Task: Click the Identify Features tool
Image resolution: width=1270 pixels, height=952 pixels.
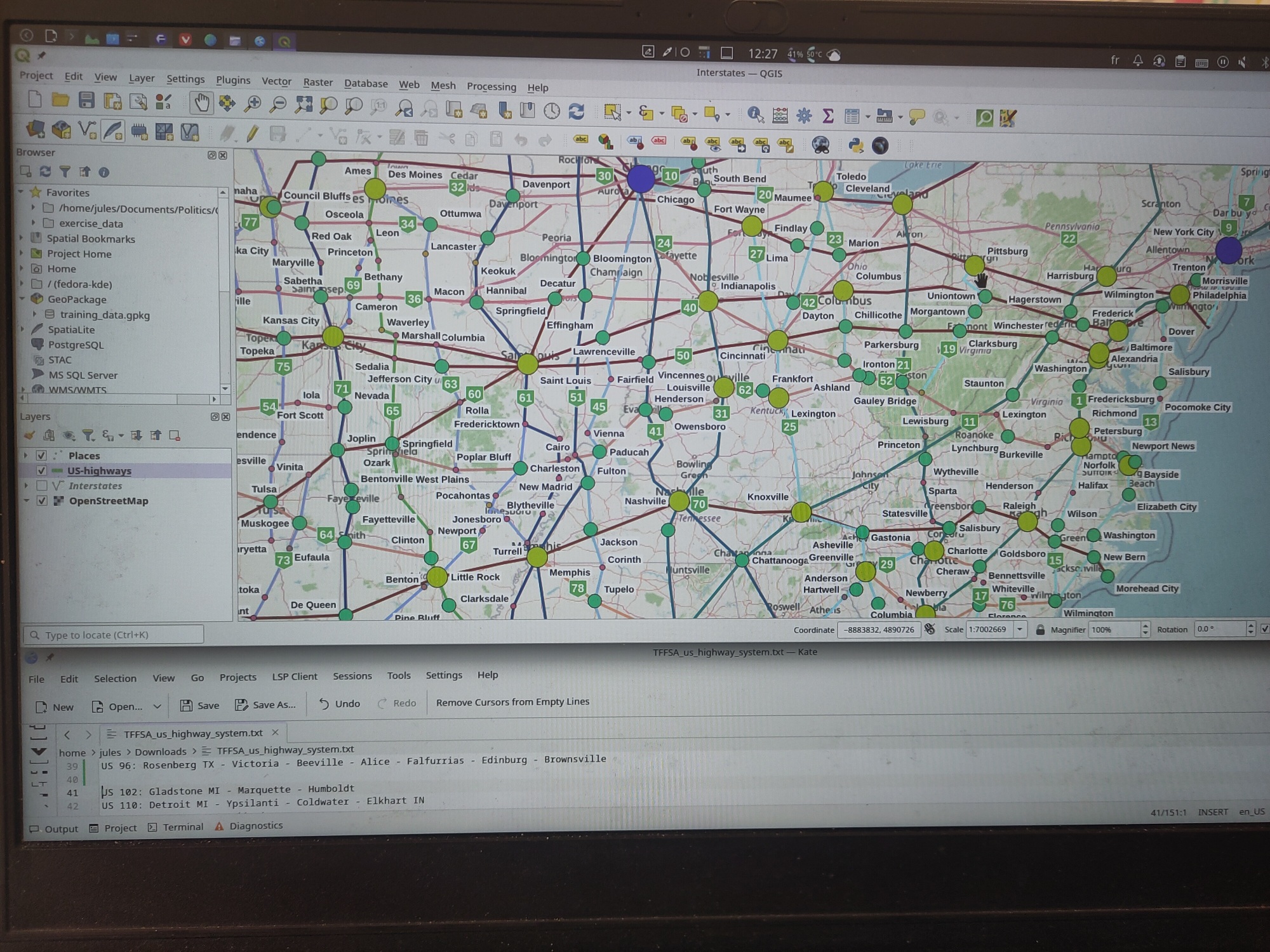Action: point(755,115)
